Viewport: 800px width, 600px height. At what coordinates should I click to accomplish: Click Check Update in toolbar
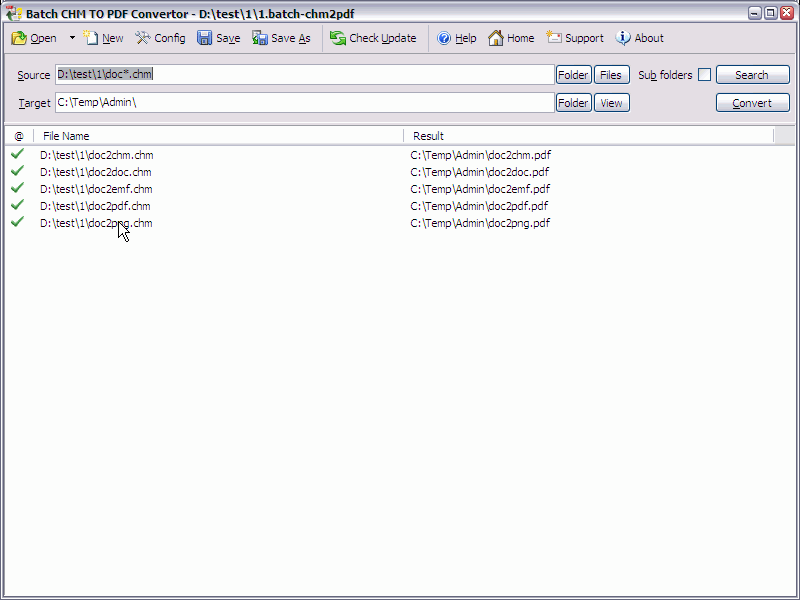click(373, 38)
